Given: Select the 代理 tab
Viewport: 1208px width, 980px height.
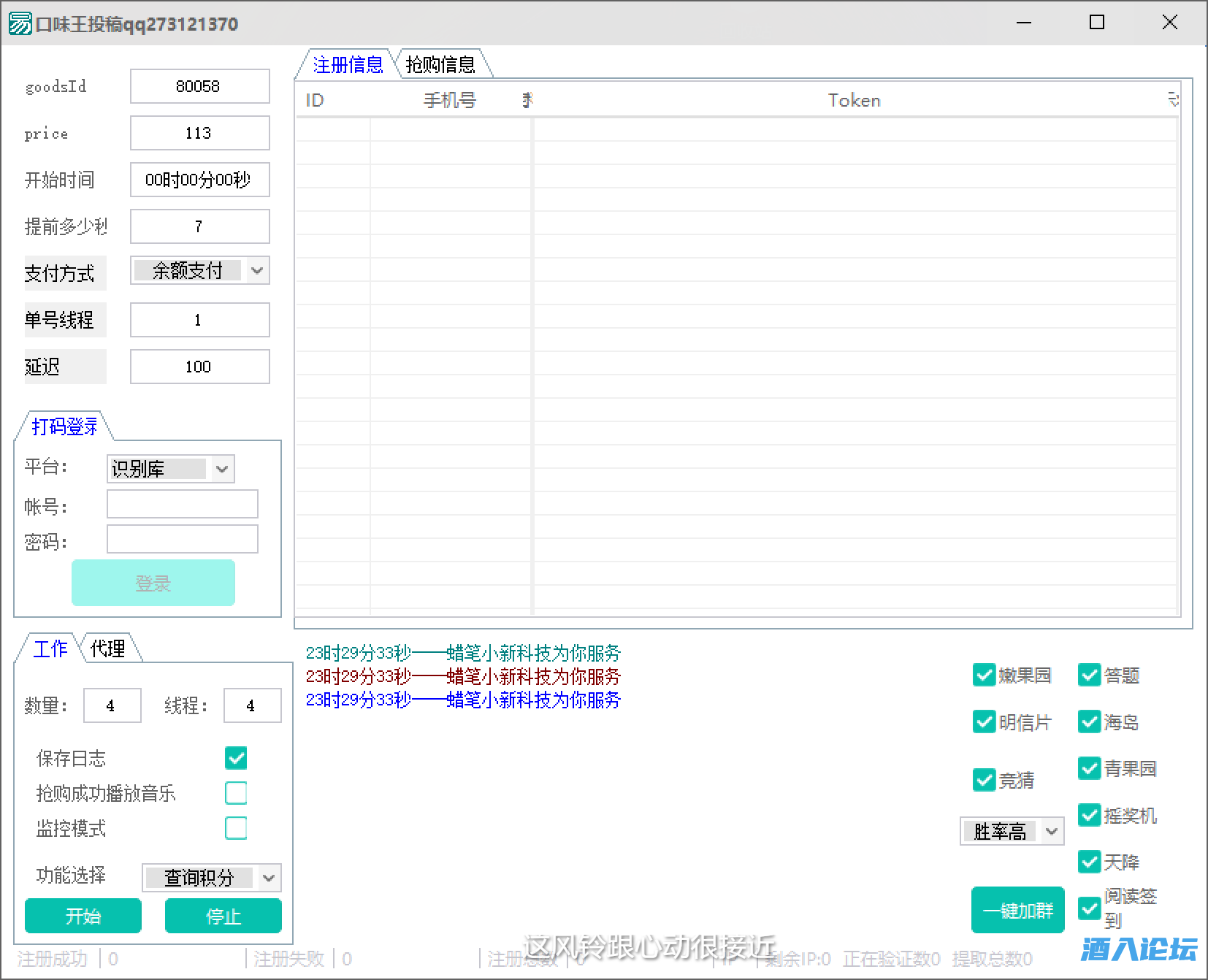Looking at the screenshot, I should tap(107, 648).
